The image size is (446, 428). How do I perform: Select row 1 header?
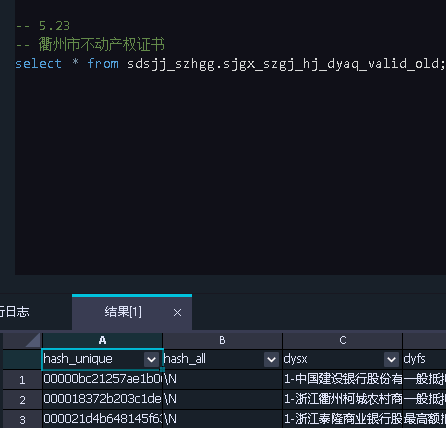click(x=22, y=380)
